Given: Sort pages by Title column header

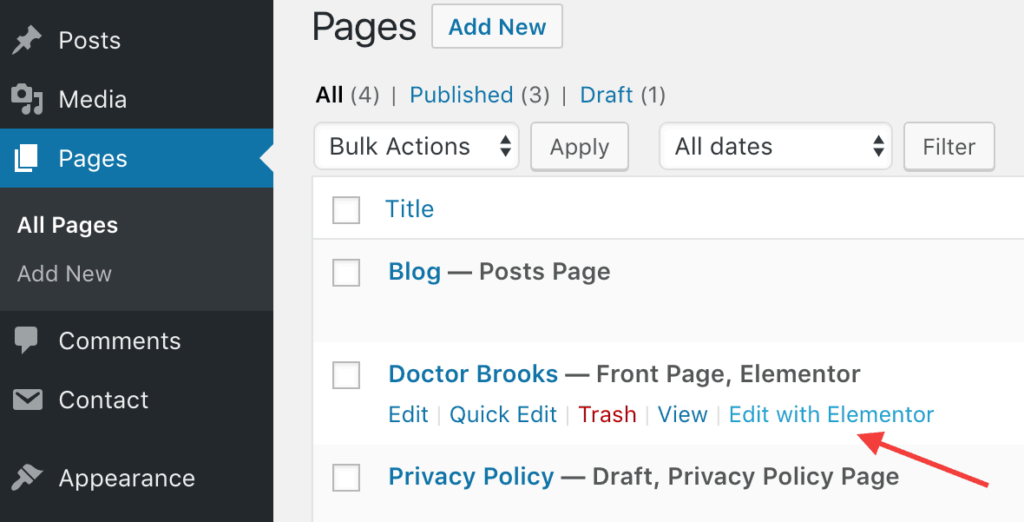Looking at the screenshot, I should coord(409,209).
